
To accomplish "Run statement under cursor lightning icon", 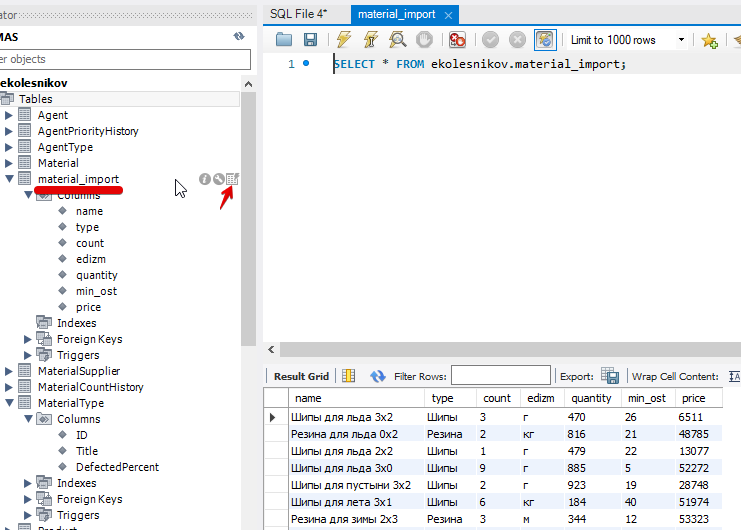I will 371,40.
